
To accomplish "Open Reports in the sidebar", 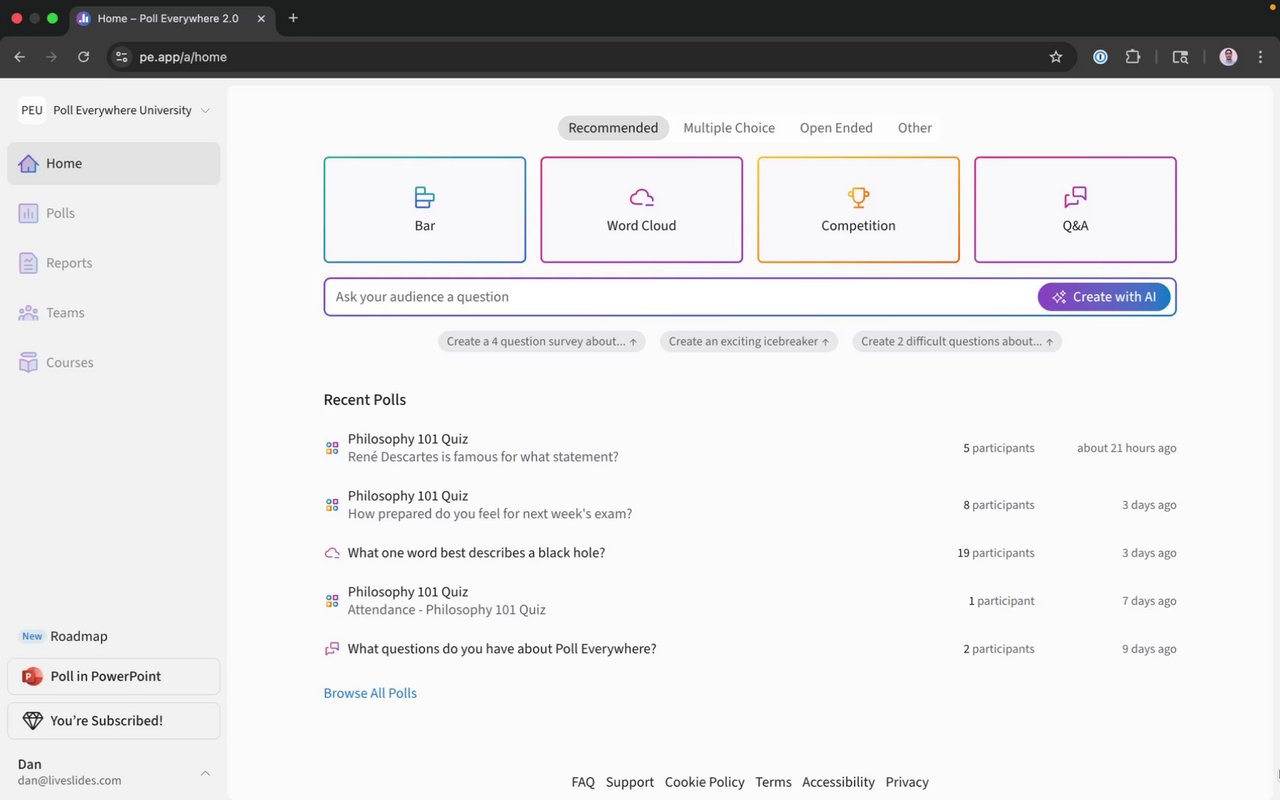I will tap(114, 263).
